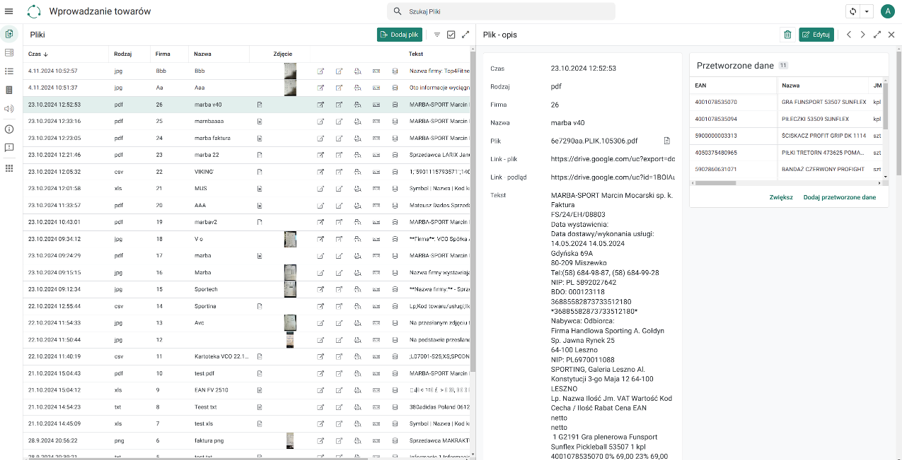Select the list view sidebar item
The height and width of the screenshot is (460, 902).
9,71
